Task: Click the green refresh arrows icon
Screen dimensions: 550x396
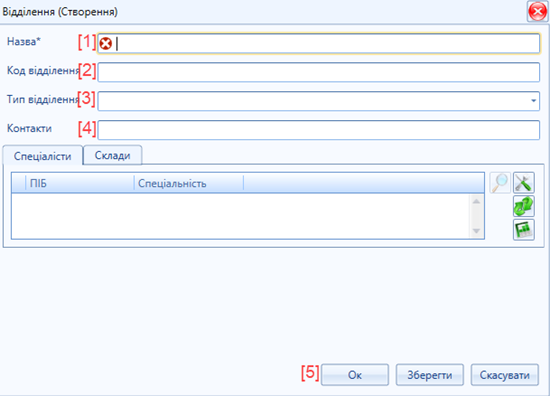Action: click(524, 206)
